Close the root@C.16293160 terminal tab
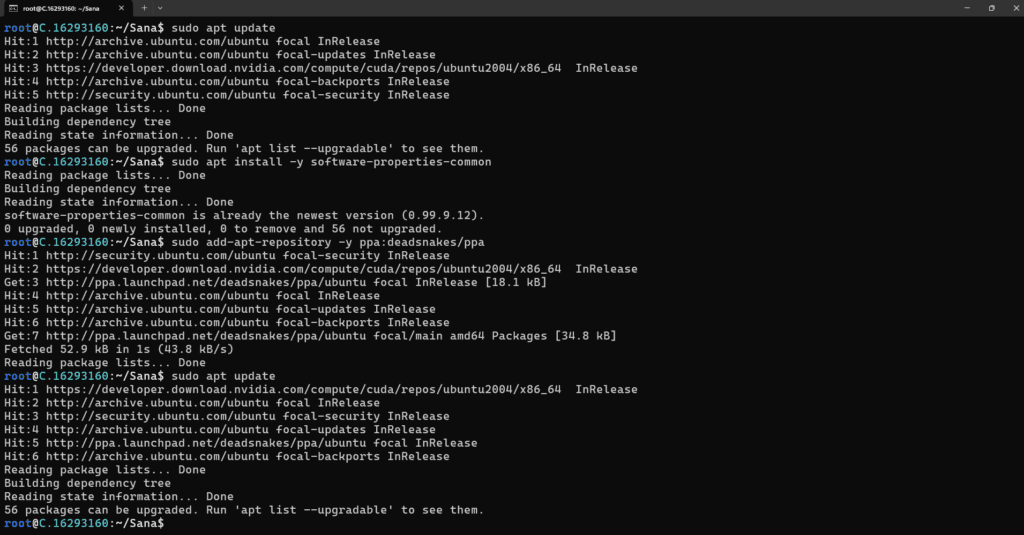Screen dimensions: 1024x535 [x=121, y=8]
